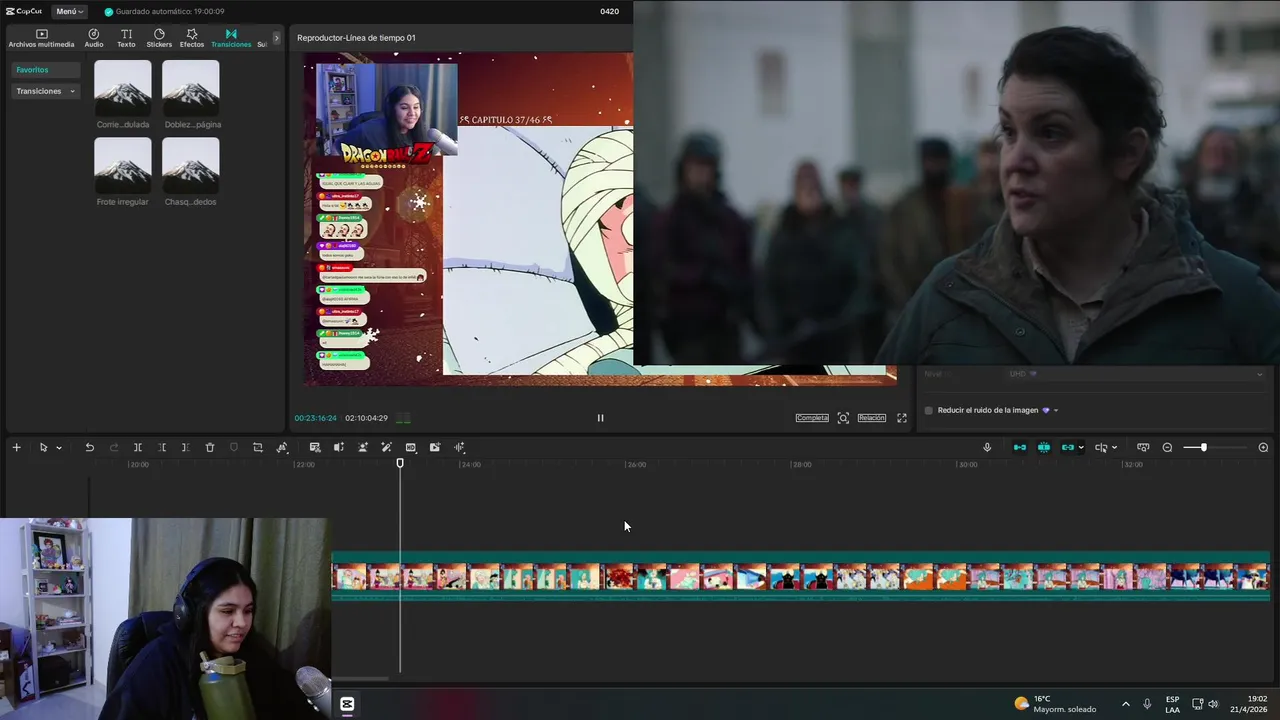Open taskbar volume control
The image size is (1280, 720).
click(x=1213, y=704)
